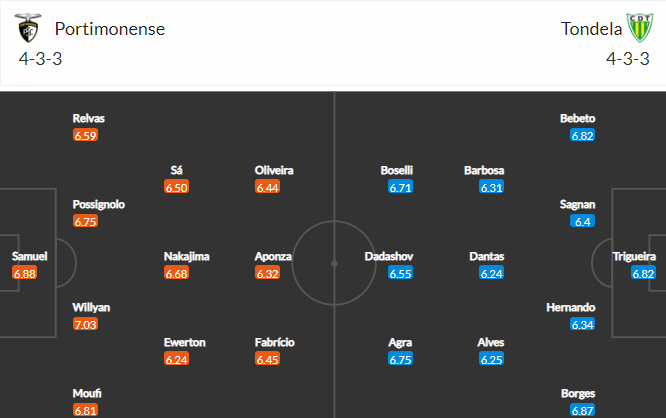Click the Tondela club crest icon
Image resolution: width=666 pixels, height=418 pixels.
(x=640, y=28)
